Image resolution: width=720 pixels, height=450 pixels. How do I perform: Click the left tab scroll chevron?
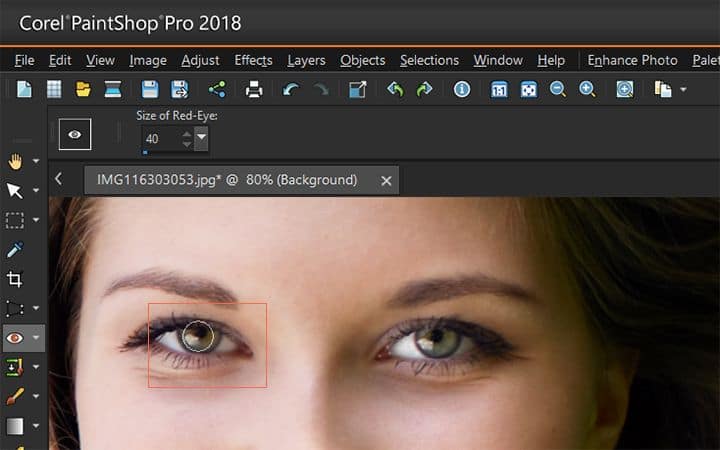pyautogui.click(x=58, y=179)
